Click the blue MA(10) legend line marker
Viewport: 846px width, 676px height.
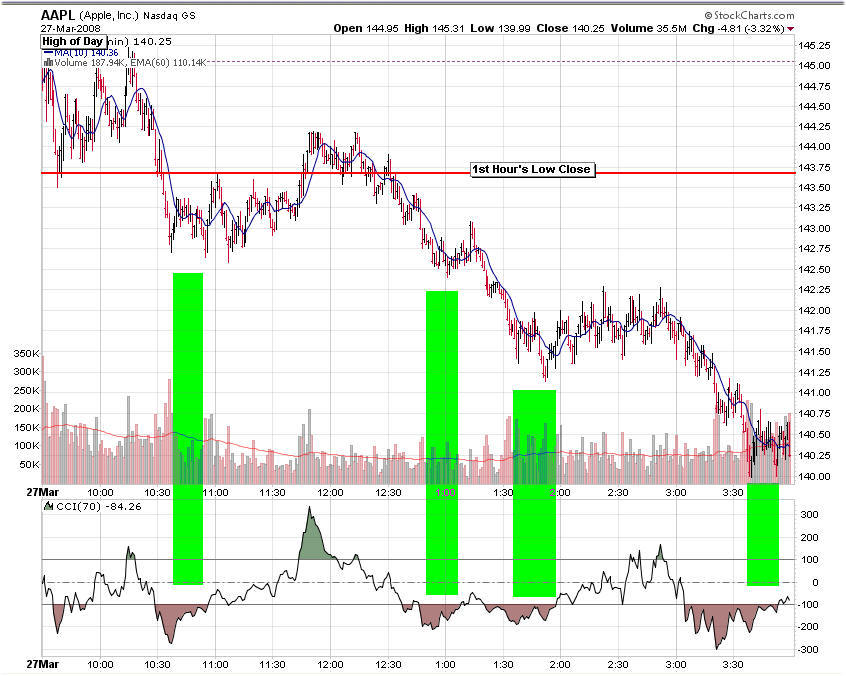click(48, 53)
